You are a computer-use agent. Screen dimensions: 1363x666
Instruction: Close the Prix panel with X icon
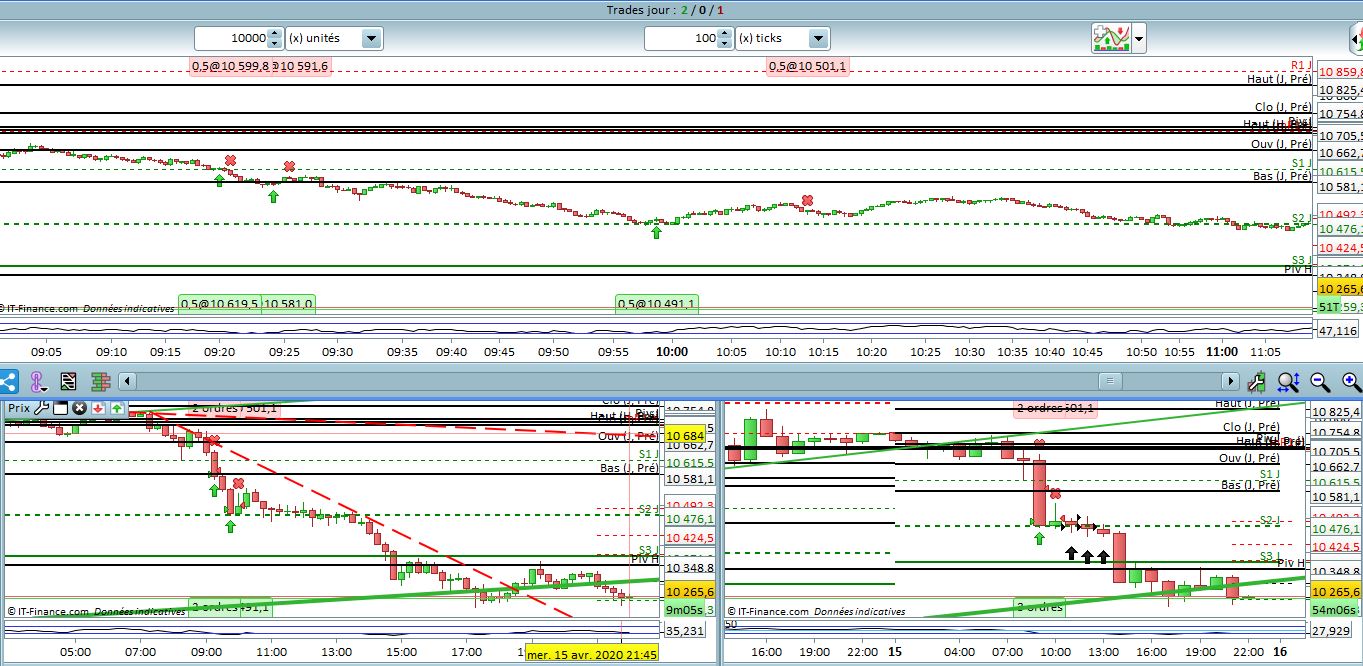[79, 408]
